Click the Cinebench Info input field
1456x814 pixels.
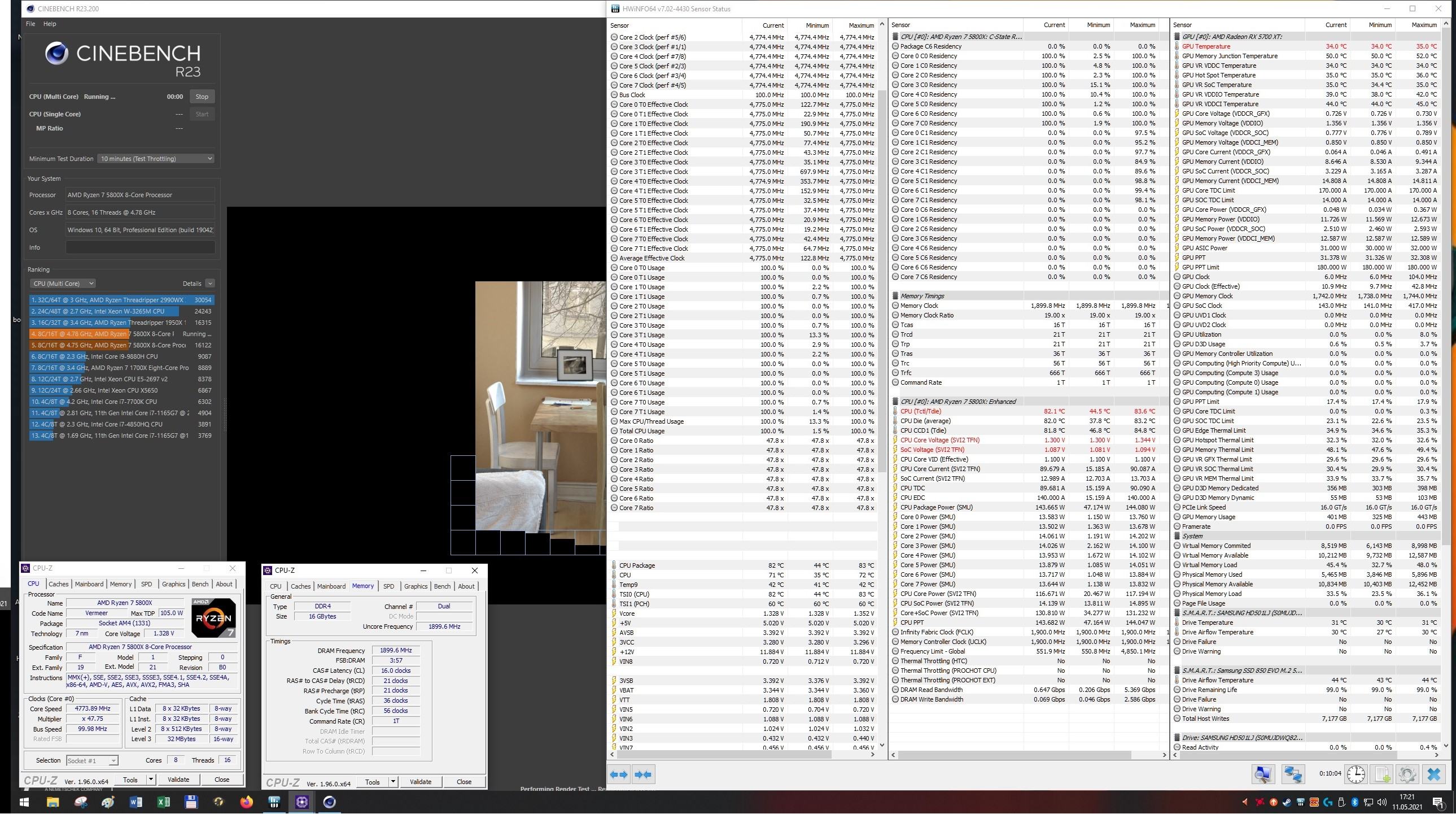(x=140, y=248)
